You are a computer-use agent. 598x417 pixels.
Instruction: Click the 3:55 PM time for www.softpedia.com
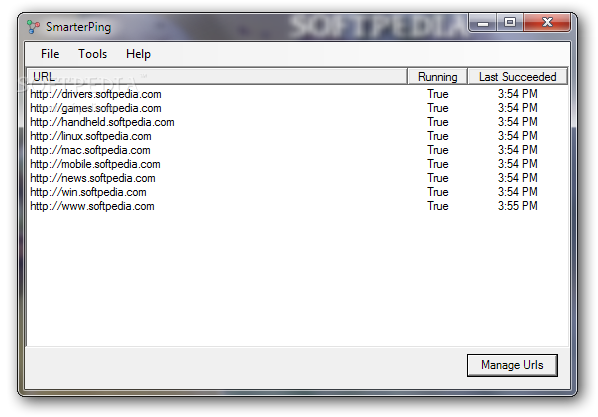(x=518, y=206)
